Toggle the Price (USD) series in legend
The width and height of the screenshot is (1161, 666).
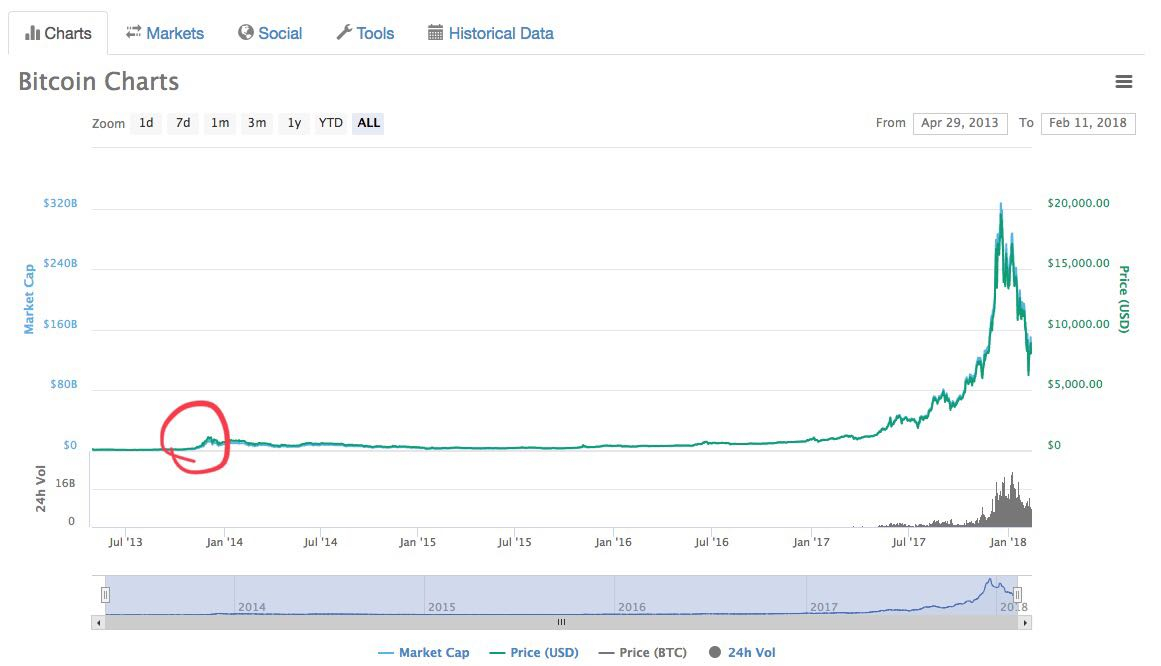[x=534, y=653]
